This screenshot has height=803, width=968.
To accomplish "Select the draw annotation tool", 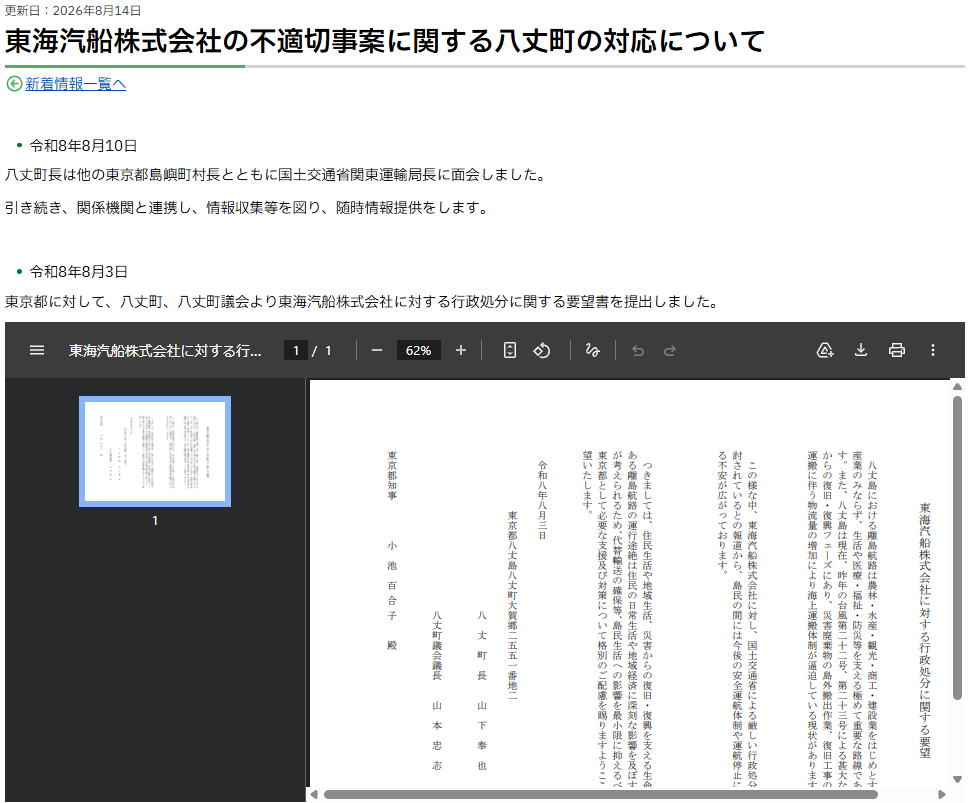I will coord(592,351).
